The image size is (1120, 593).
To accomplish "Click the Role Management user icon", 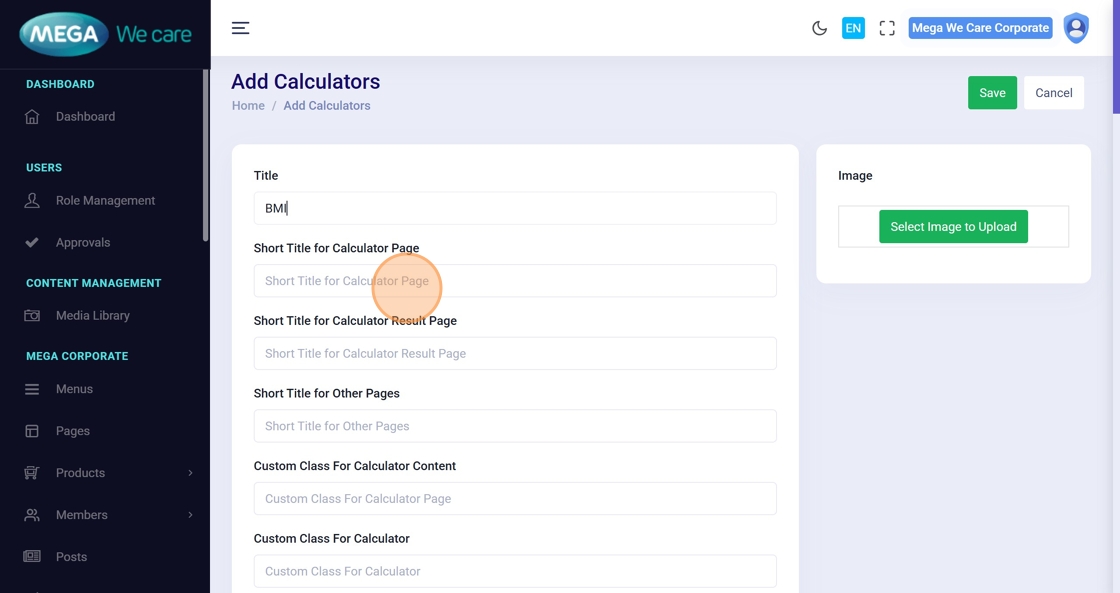I will [x=32, y=201].
